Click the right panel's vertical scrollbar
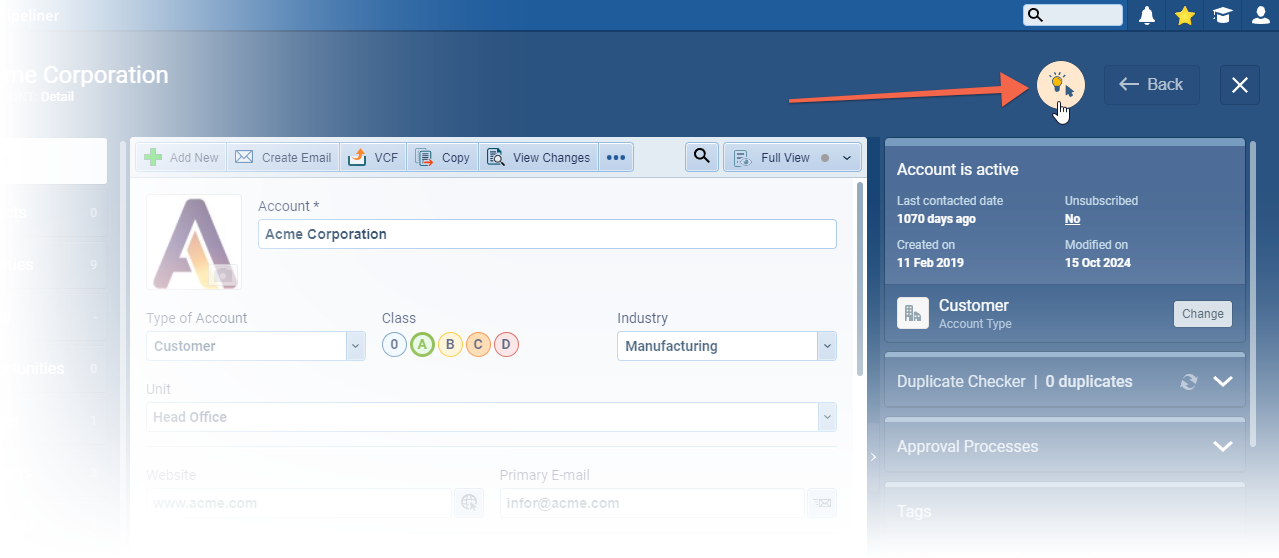 click(x=1254, y=295)
